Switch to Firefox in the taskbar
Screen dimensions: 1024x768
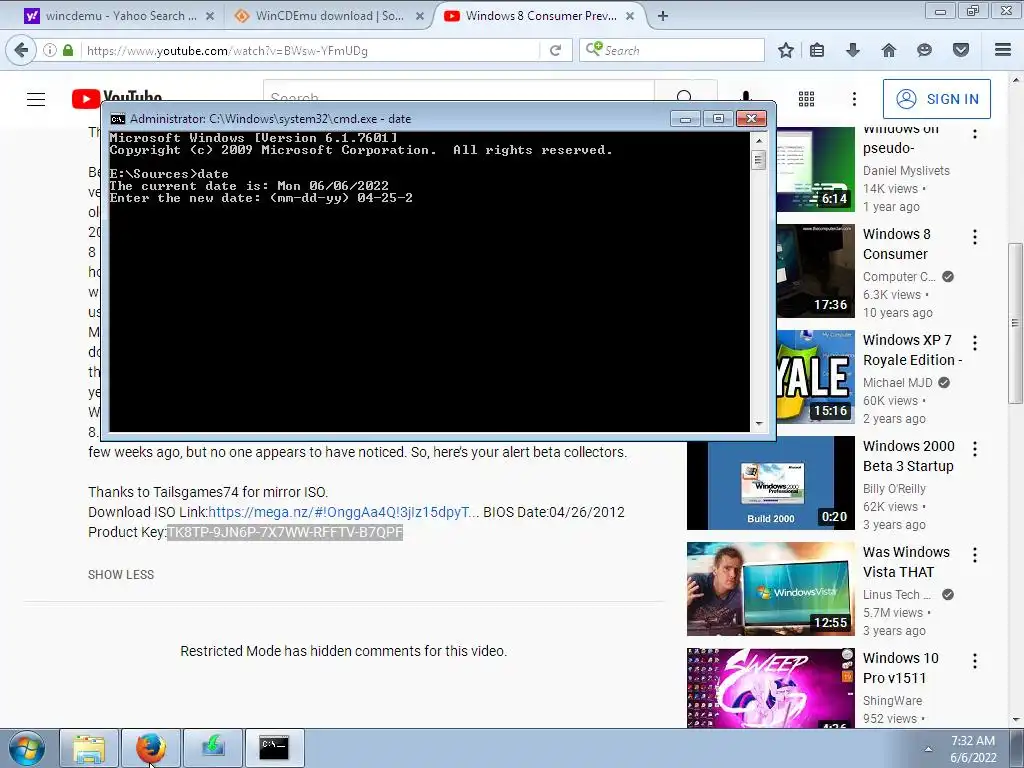[x=151, y=748]
